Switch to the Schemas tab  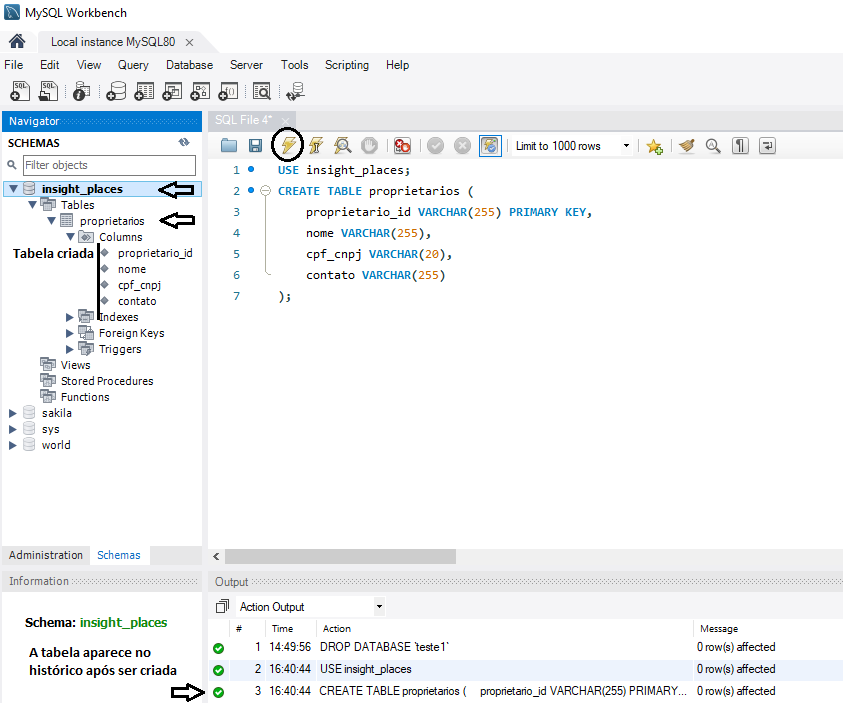(119, 555)
